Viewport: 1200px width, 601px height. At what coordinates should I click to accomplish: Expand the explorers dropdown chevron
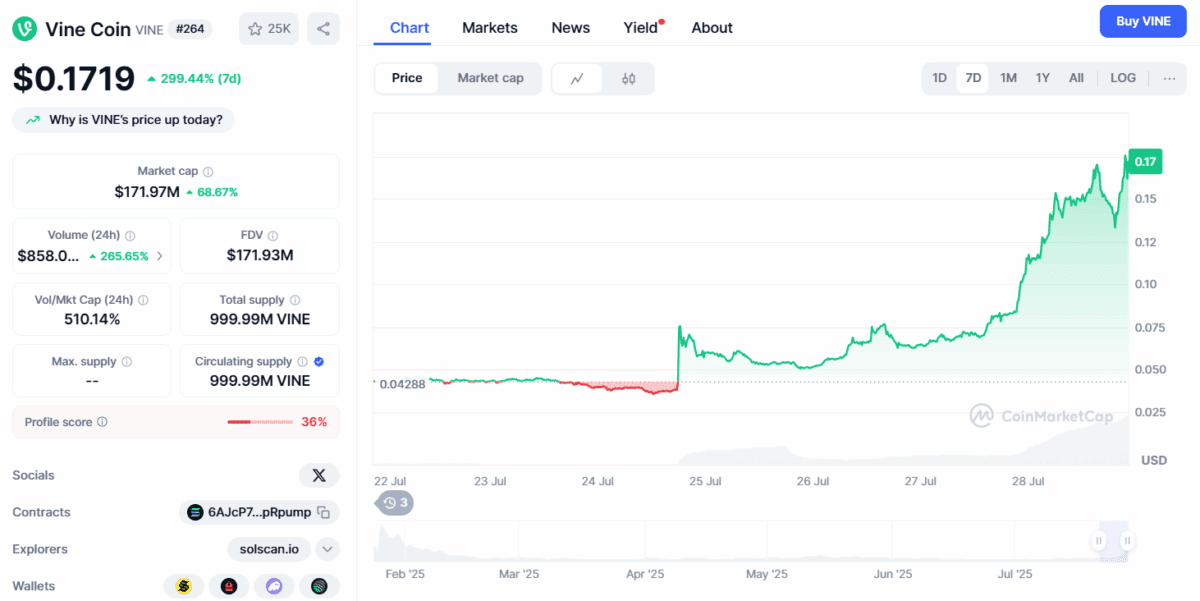(x=327, y=549)
